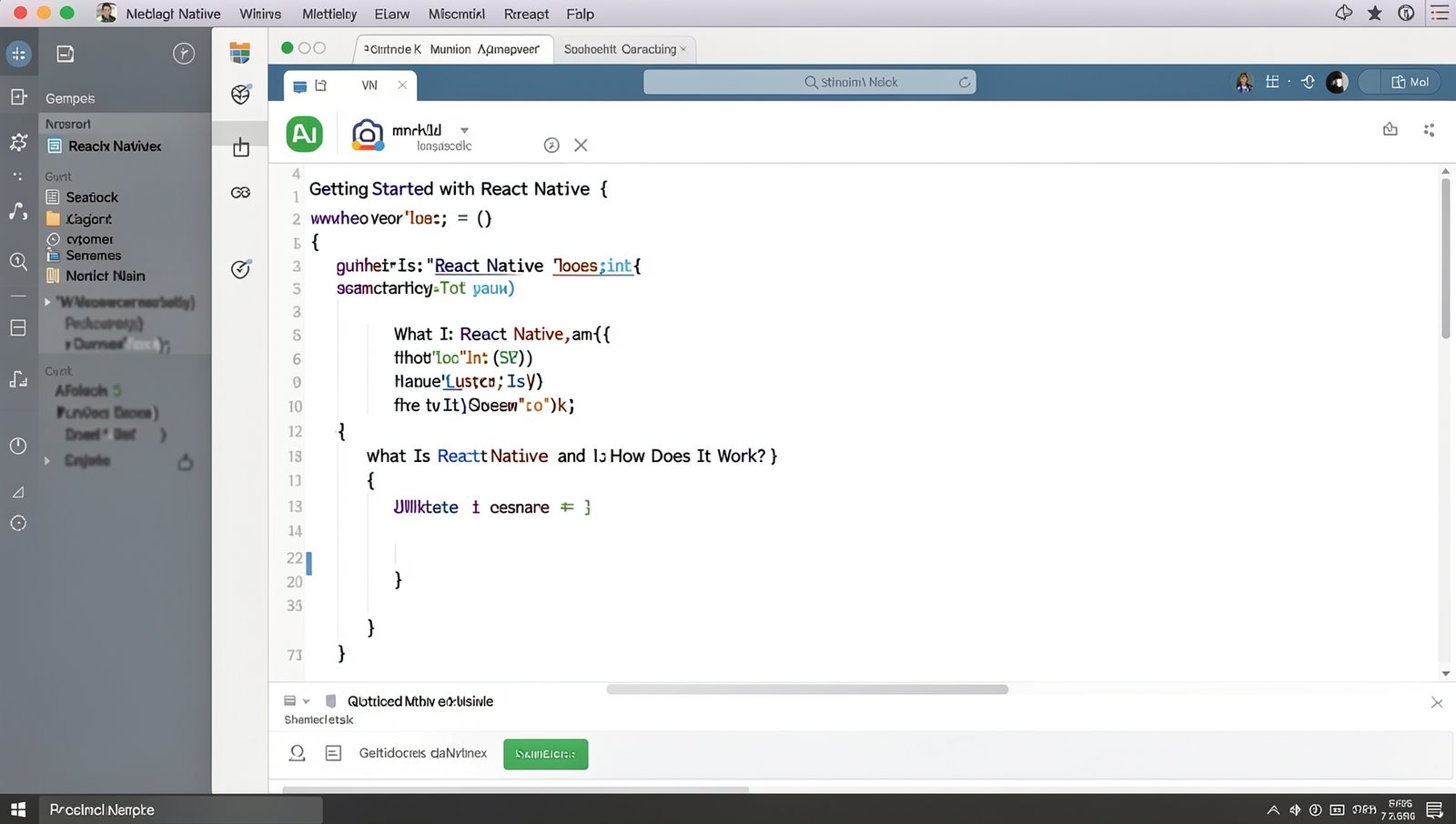Close the VN tab
Image resolution: width=1456 pixels, height=824 pixels.
coord(402,85)
